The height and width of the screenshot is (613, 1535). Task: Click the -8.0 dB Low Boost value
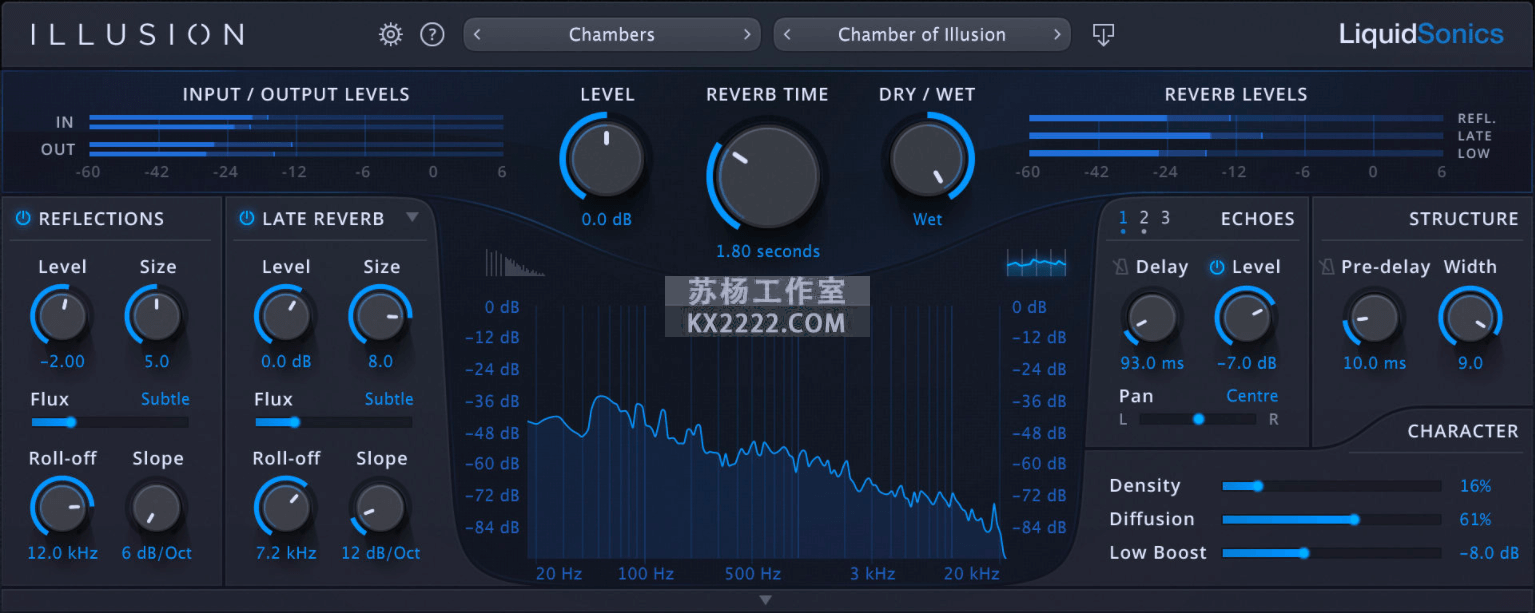coord(1489,552)
